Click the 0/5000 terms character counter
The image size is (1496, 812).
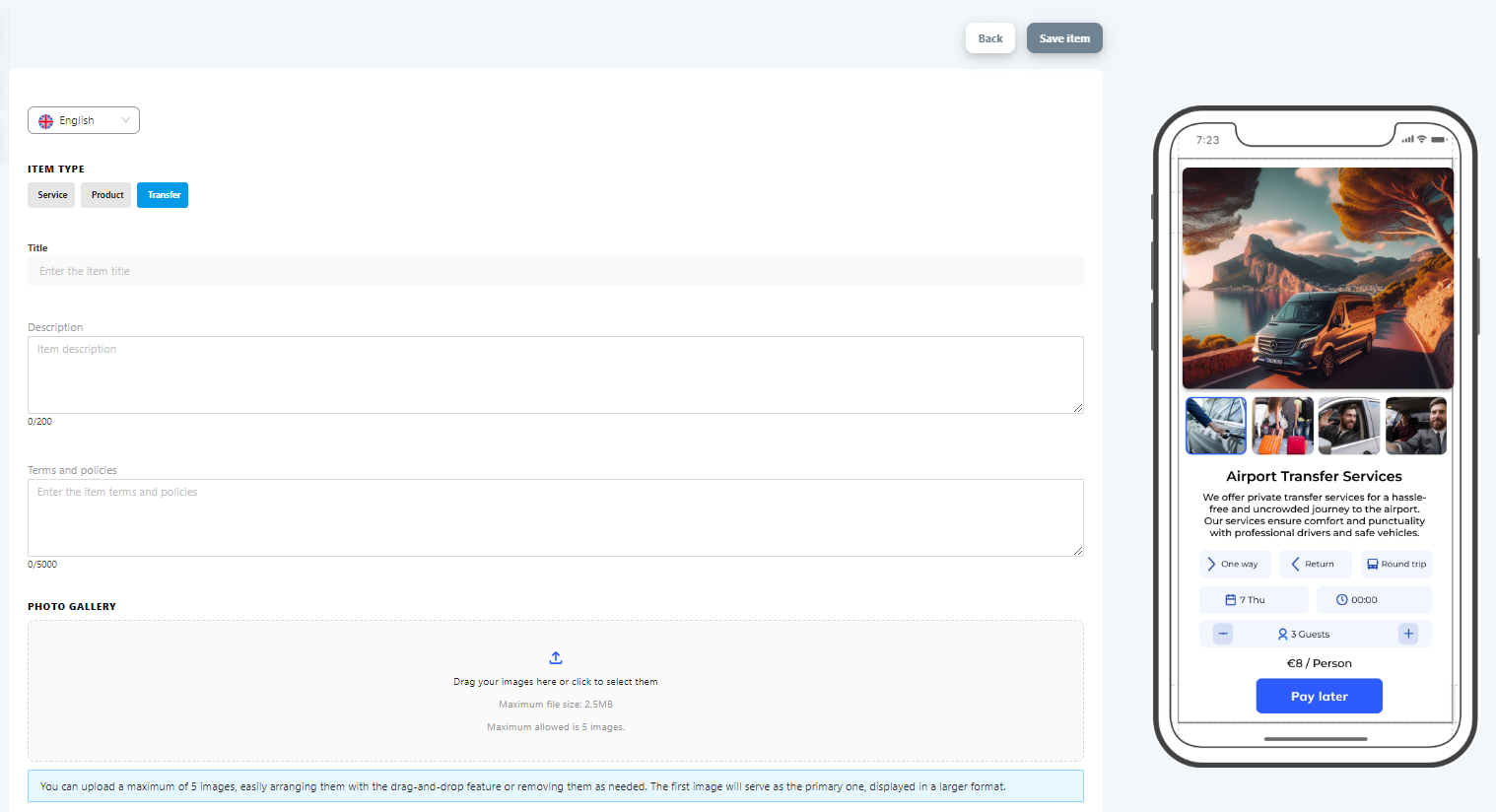coord(42,565)
